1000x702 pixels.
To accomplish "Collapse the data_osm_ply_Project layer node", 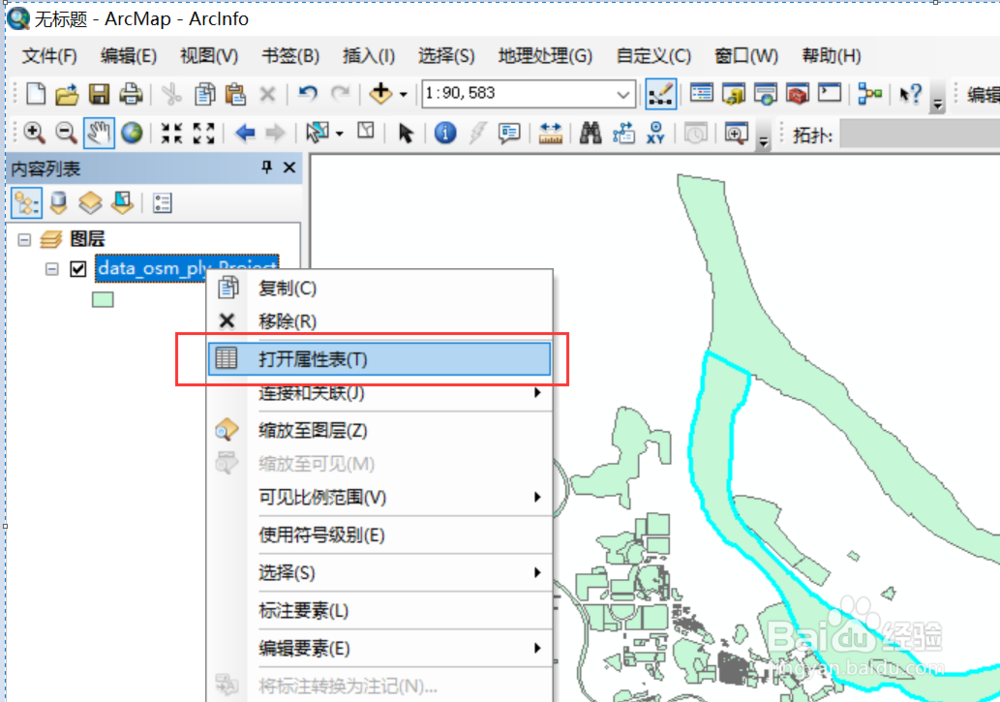I will (x=52, y=269).
